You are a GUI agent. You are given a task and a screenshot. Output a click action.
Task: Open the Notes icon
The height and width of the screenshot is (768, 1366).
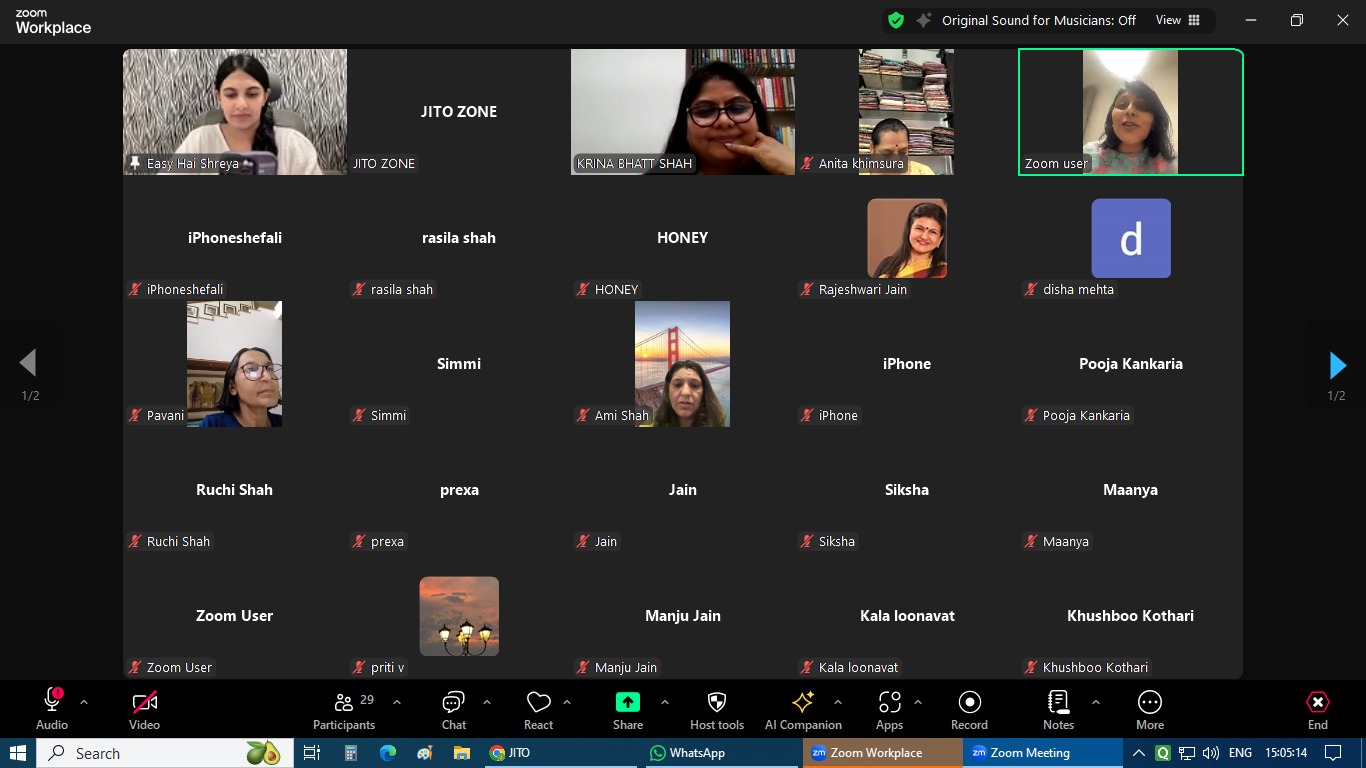(1058, 702)
